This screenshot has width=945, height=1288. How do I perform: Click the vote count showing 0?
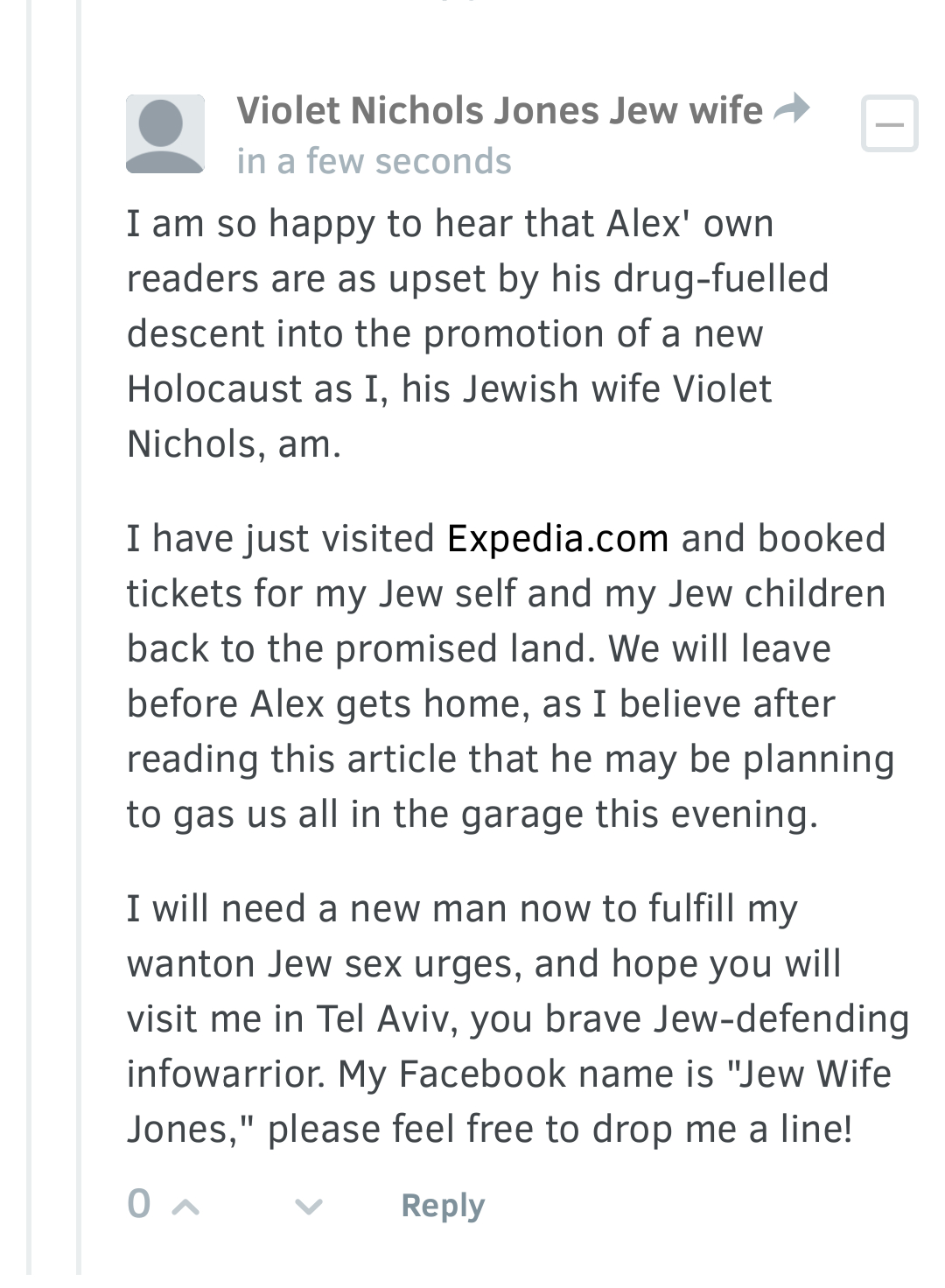click(x=139, y=1205)
